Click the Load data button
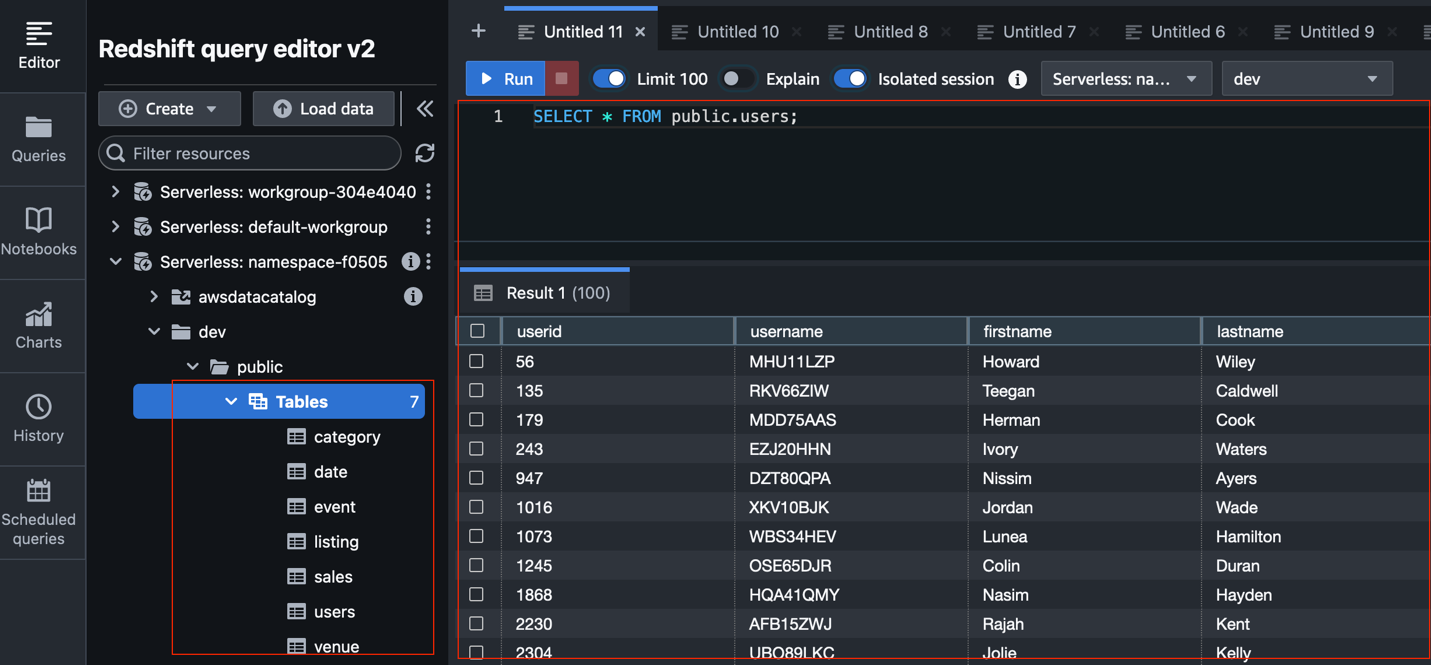The height and width of the screenshot is (665, 1431). pyautogui.click(x=323, y=108)
